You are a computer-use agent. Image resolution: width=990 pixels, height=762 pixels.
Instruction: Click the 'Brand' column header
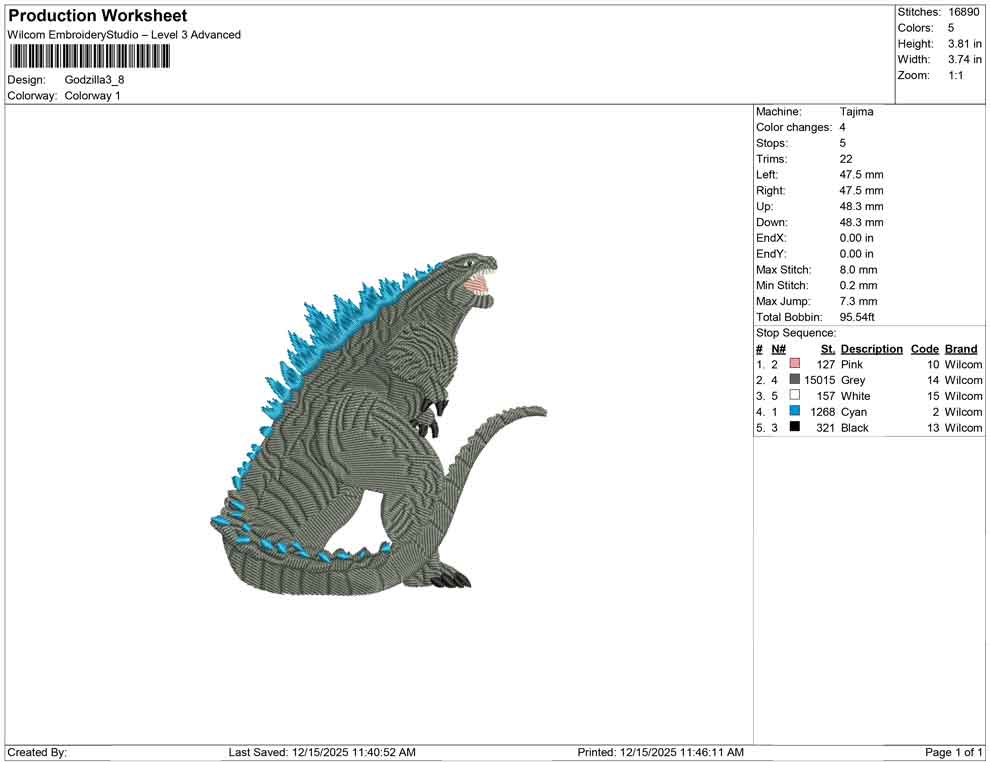click(961, 349)
